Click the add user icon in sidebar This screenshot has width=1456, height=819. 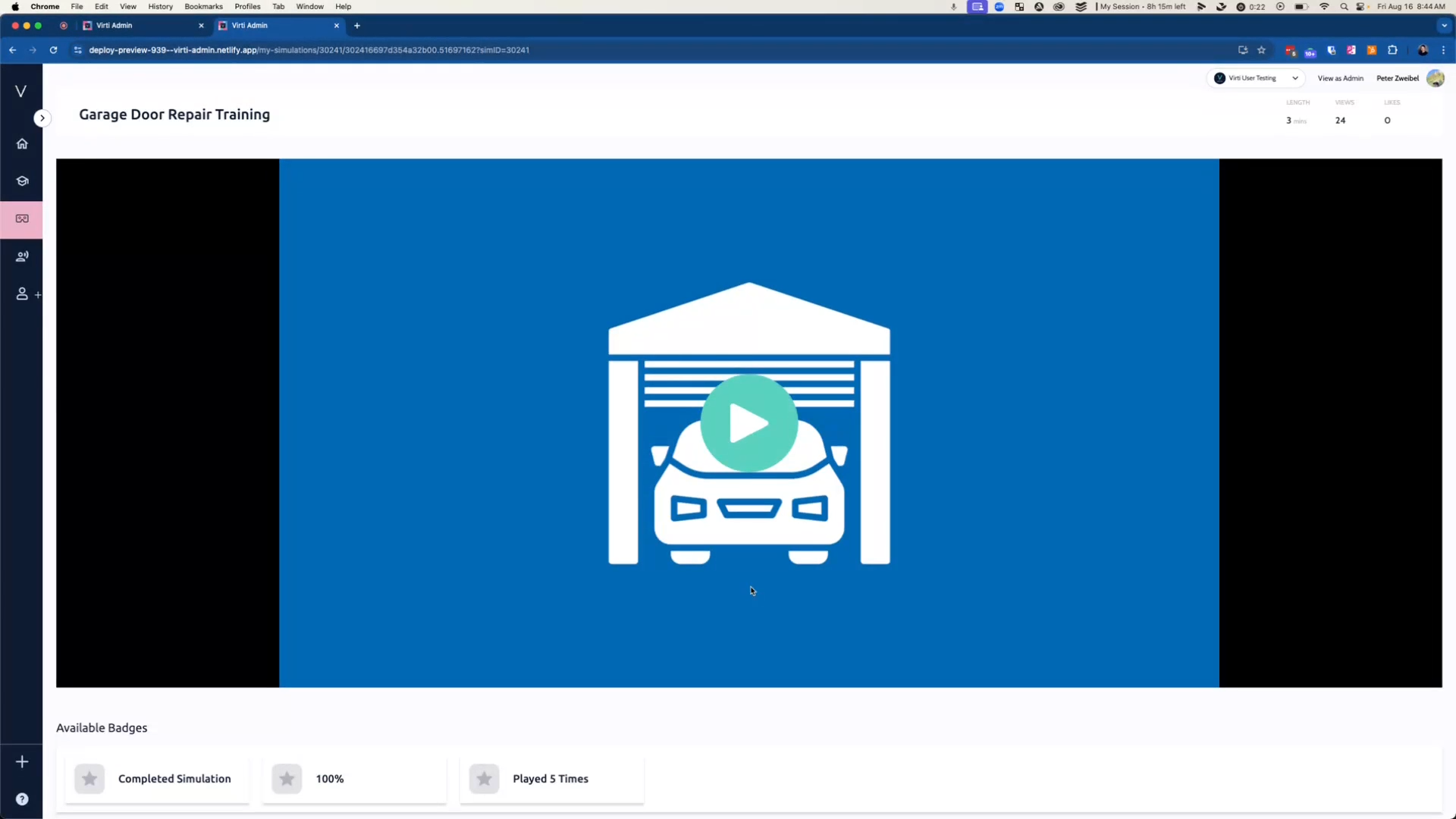(23, 294)
